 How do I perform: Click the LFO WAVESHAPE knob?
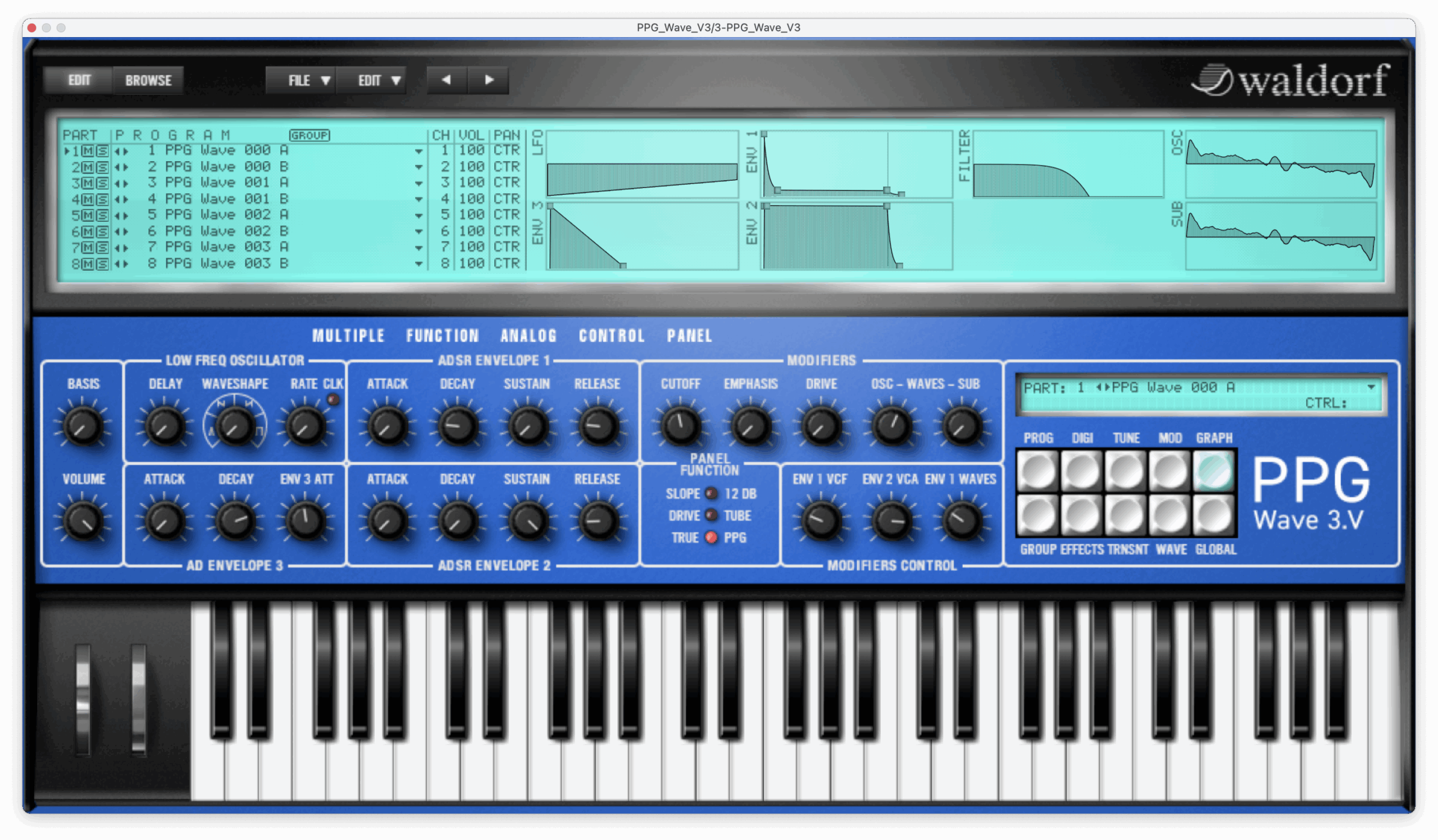235,426
